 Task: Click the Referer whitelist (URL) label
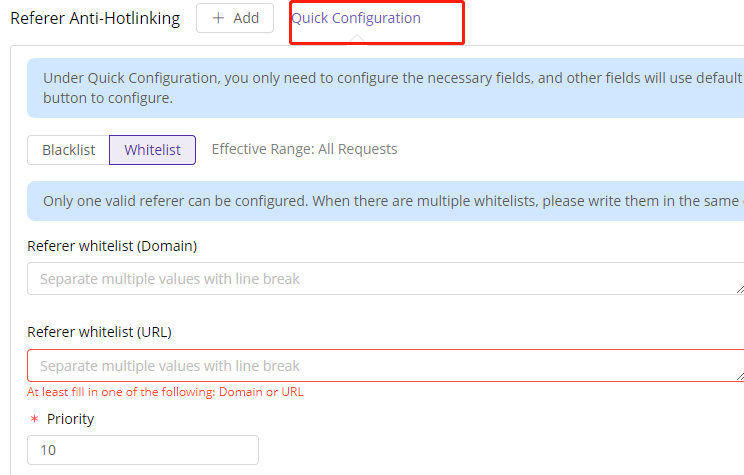(x=99, y=332)
